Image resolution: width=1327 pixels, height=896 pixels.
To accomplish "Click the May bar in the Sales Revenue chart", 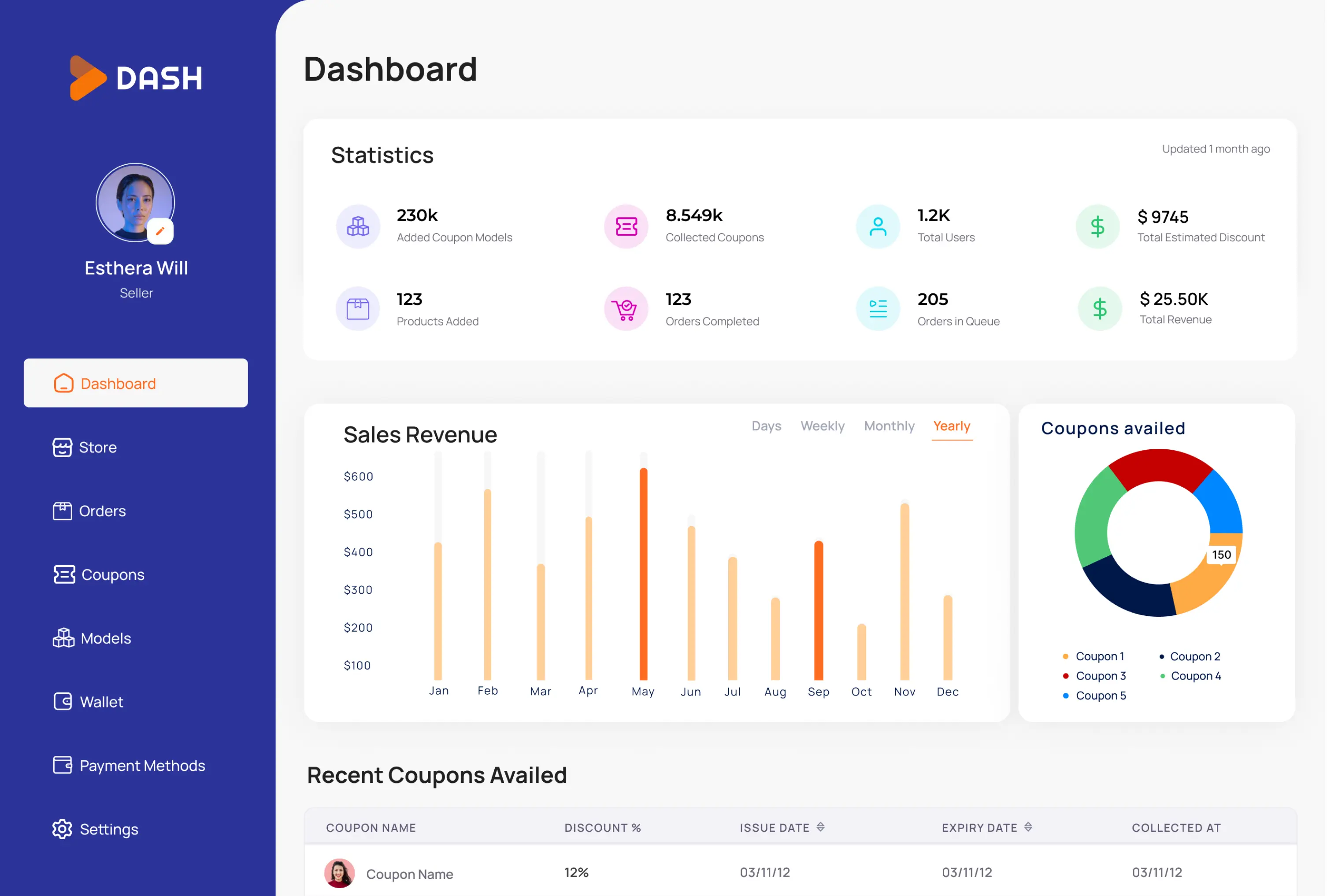I will (644, 574).
